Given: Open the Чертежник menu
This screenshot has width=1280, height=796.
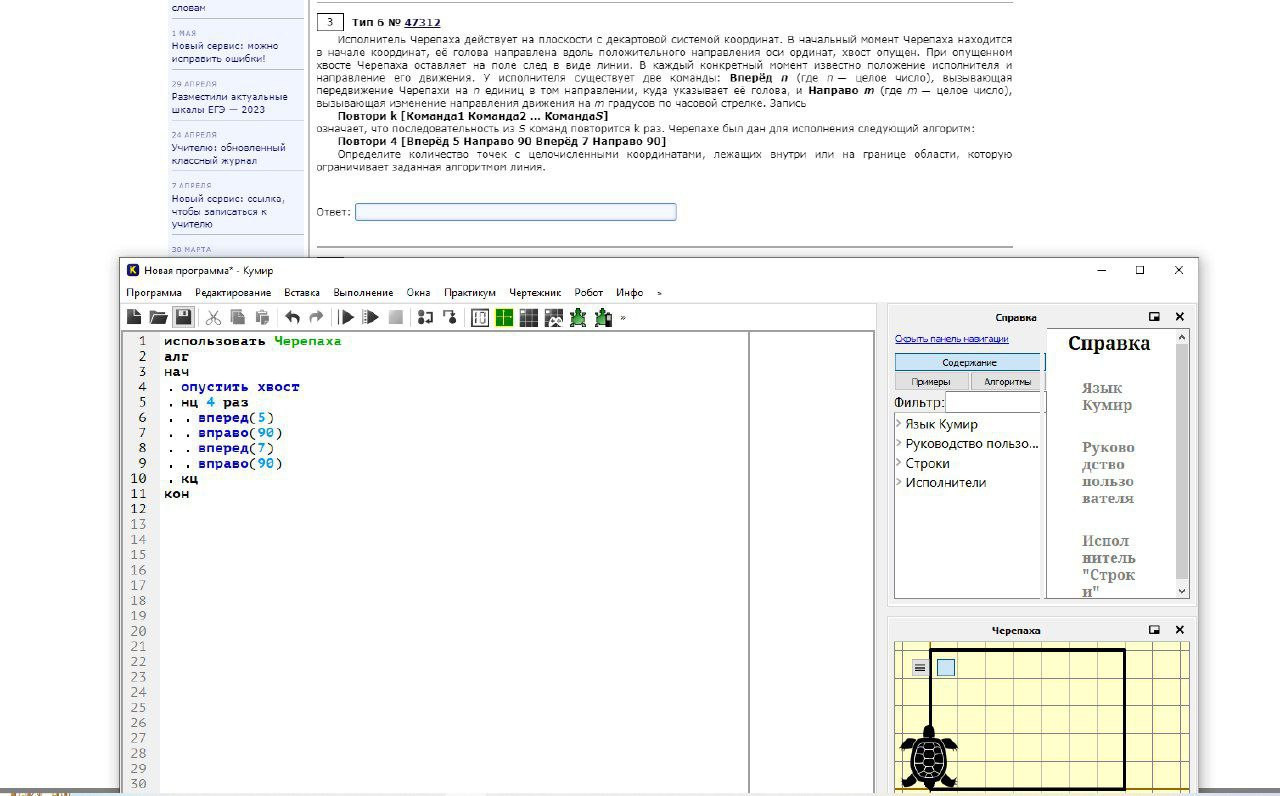Looking at the screenshot, I should (535, 293).
